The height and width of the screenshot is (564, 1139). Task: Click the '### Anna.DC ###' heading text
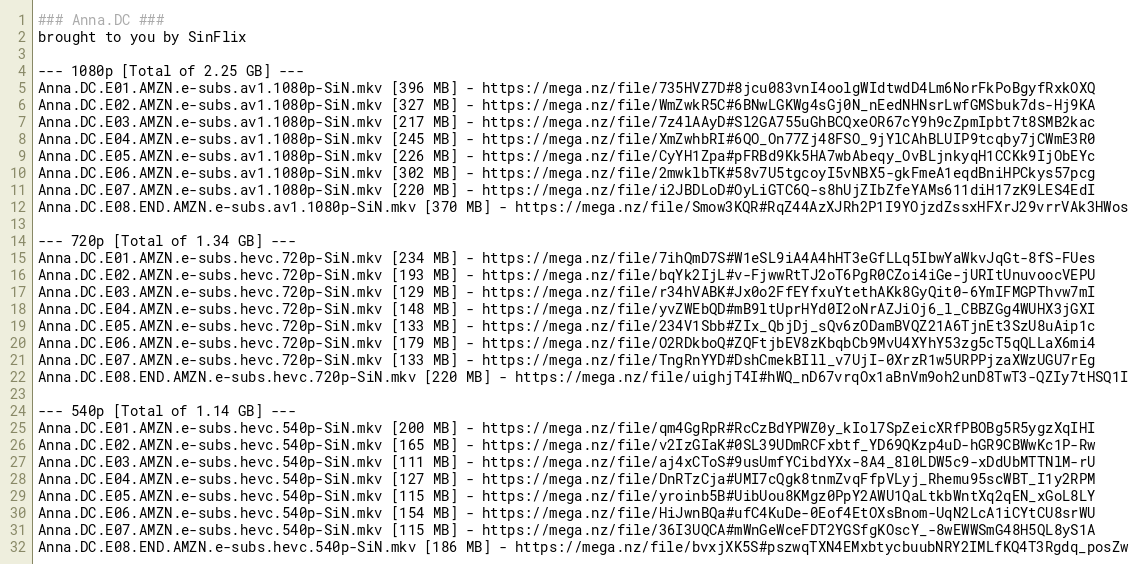click(101, 20)
